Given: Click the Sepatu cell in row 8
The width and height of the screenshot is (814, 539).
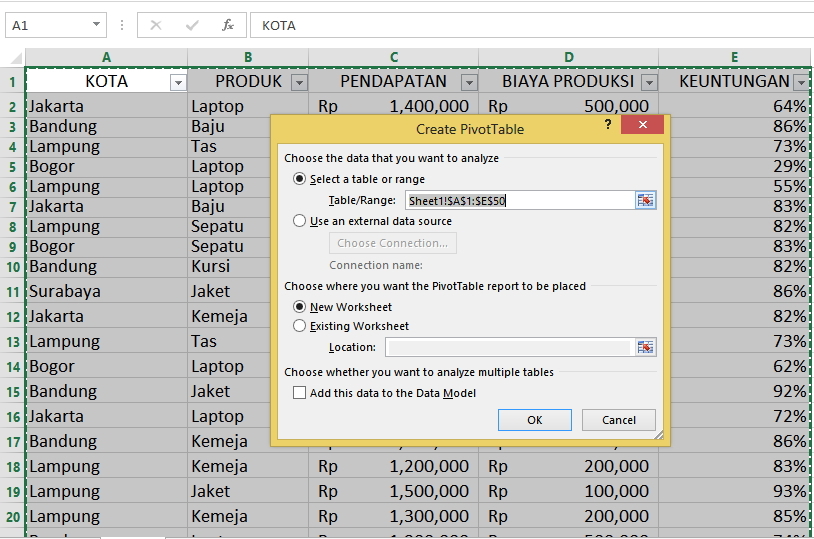Looking at the screenshot, I should coord(229,226).
